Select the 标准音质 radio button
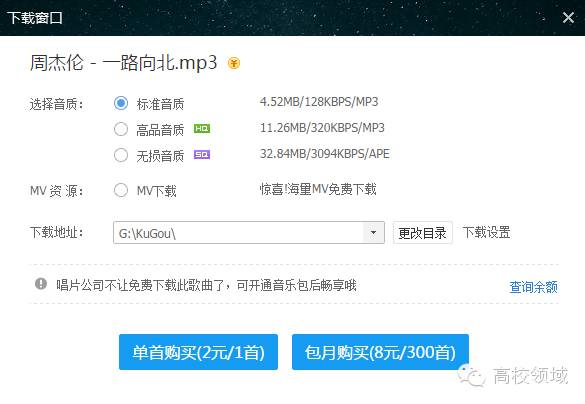The height and width of the screenshot is (404, 585). click(121, 103)
